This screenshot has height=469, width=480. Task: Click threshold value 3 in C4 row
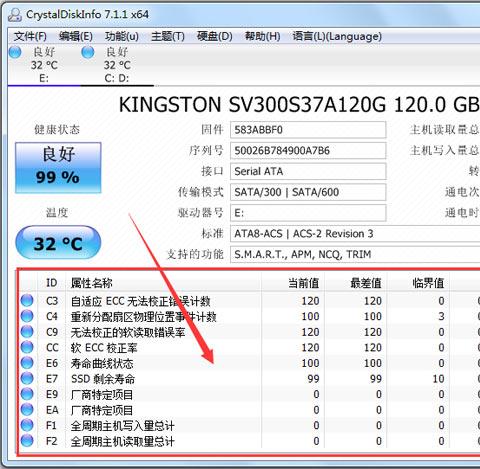tap(441, 316)
